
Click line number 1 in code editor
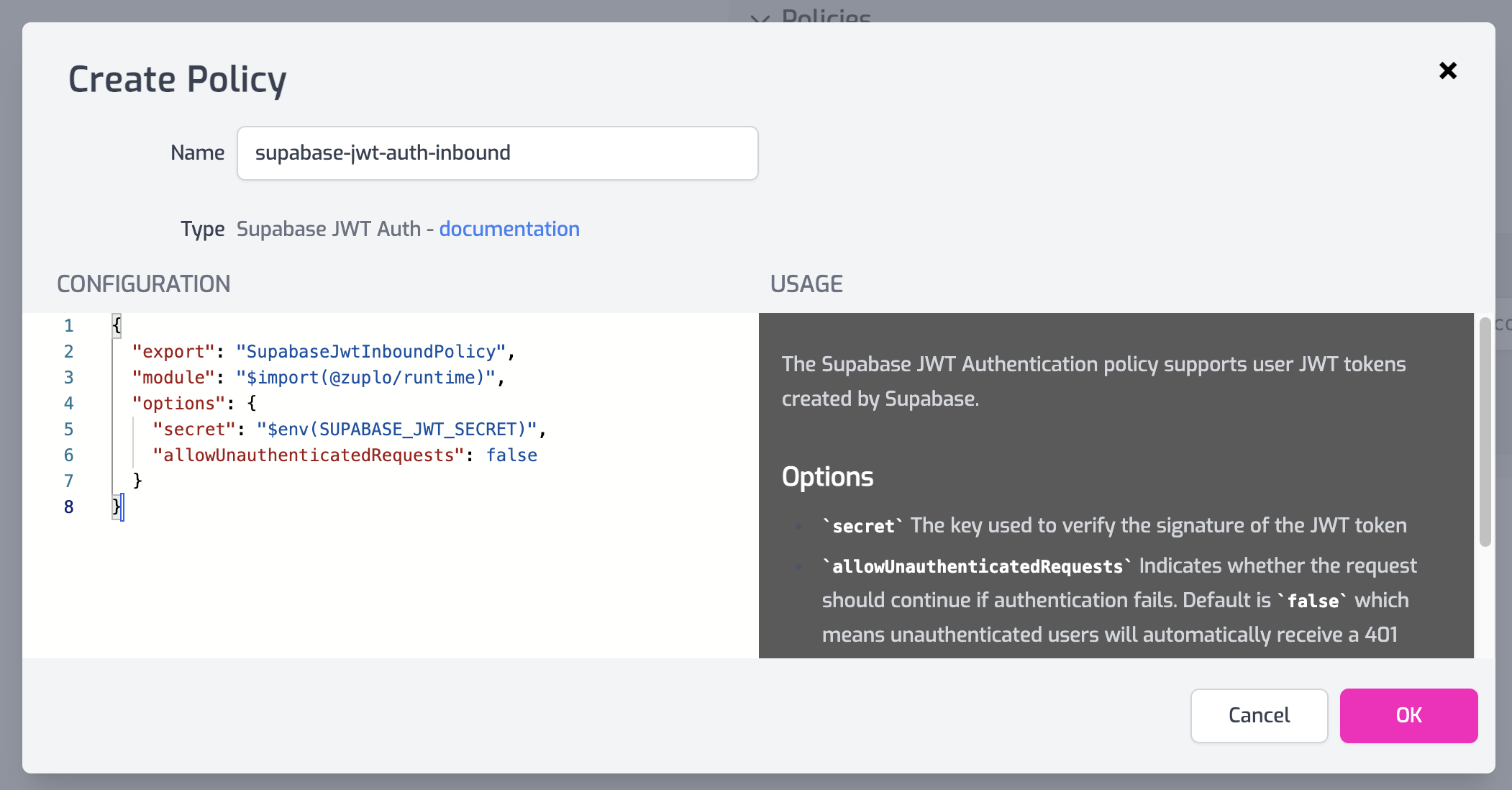click(x=68, y=326)
